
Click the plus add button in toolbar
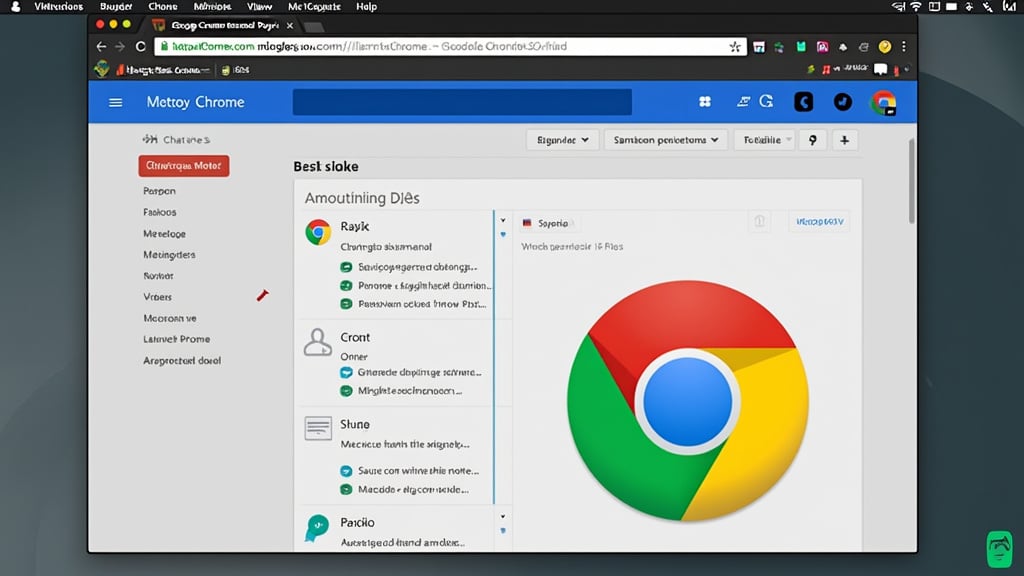coord(844,140)
